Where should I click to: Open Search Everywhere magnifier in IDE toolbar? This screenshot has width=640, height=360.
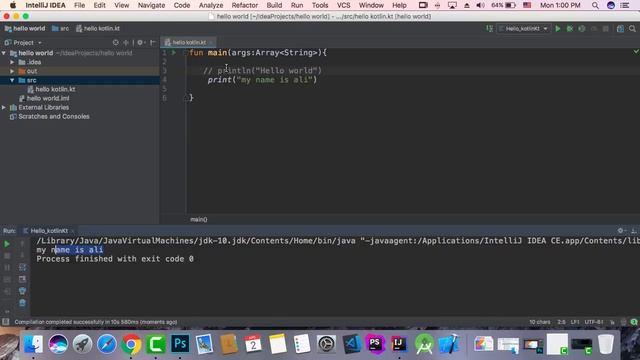pyautogui.click(x=632, y=29)
